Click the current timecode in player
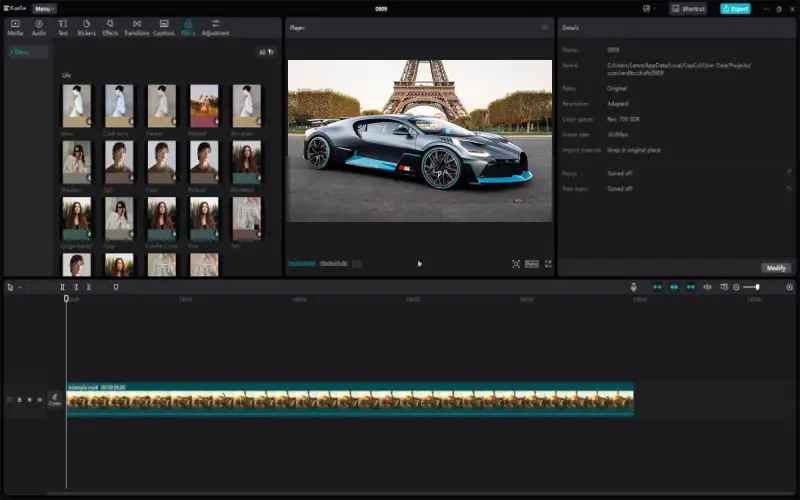 [x=302, y=264]
